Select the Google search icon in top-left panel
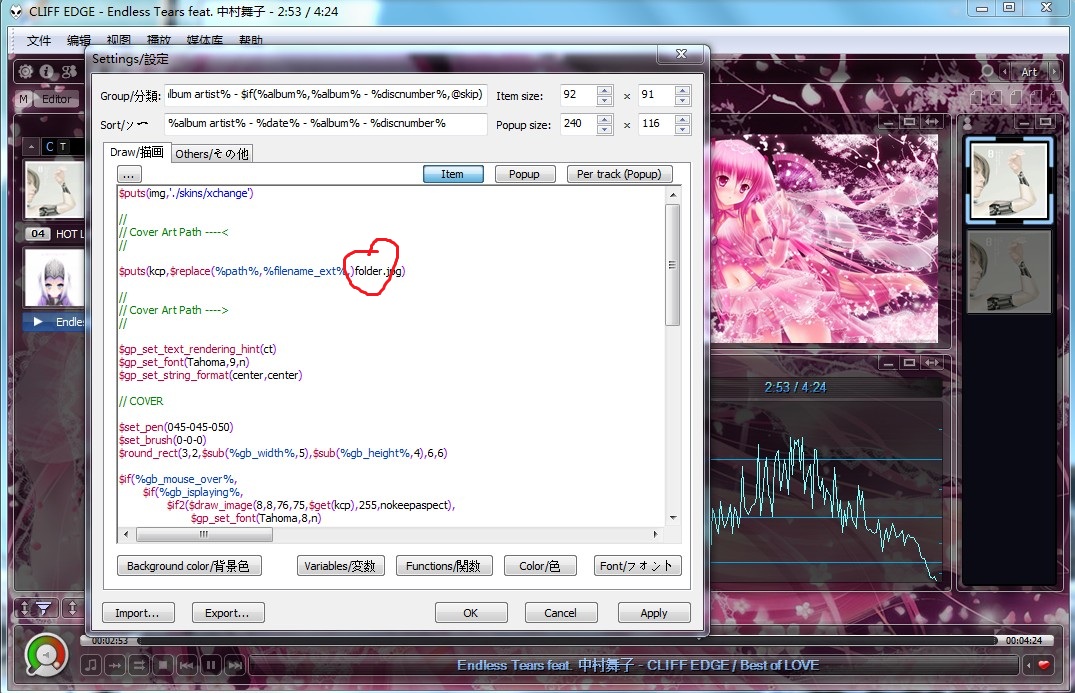The image size is (1075, 693). click(69, 71)
